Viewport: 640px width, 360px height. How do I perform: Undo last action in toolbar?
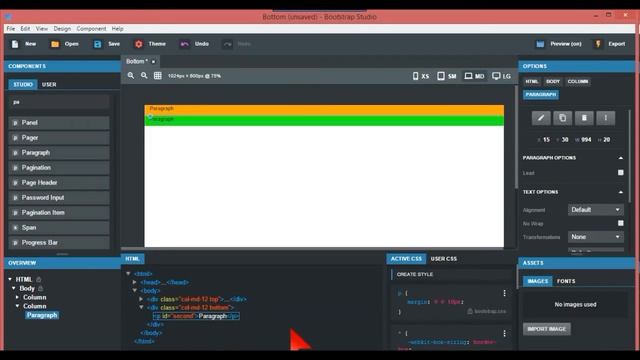(184, 44)
